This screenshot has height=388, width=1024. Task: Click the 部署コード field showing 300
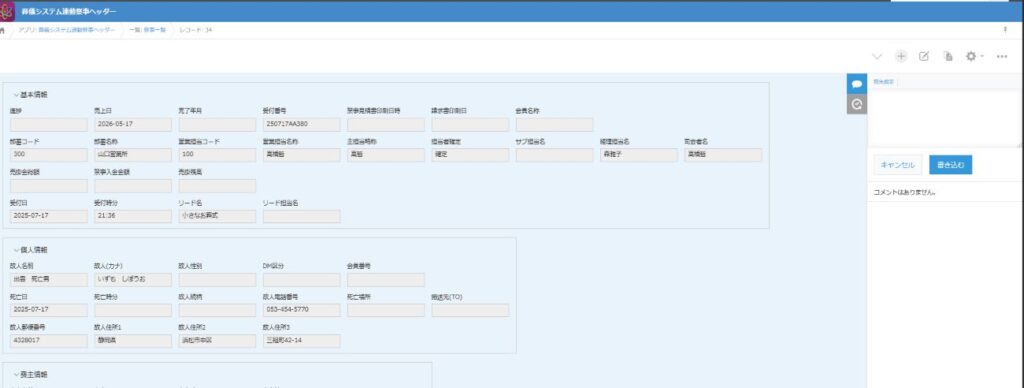point(48,155)
